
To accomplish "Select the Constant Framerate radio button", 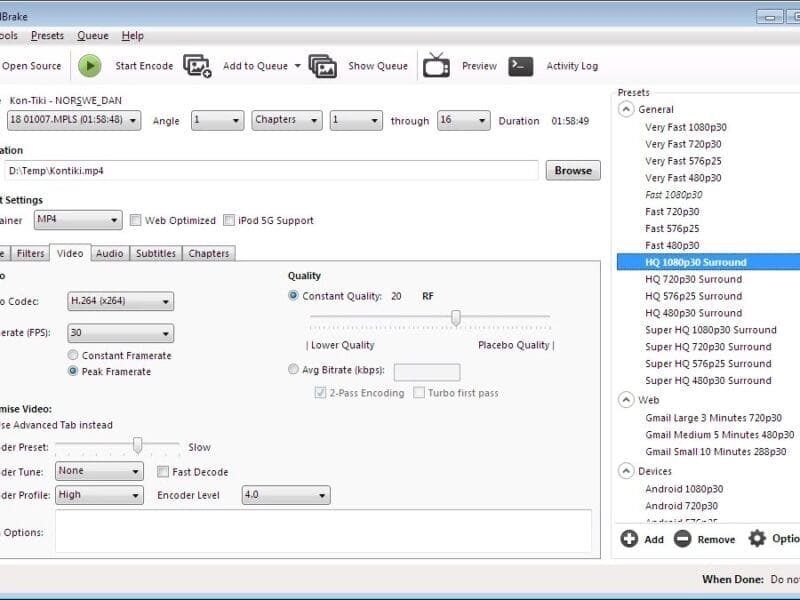I will point(73,355).
